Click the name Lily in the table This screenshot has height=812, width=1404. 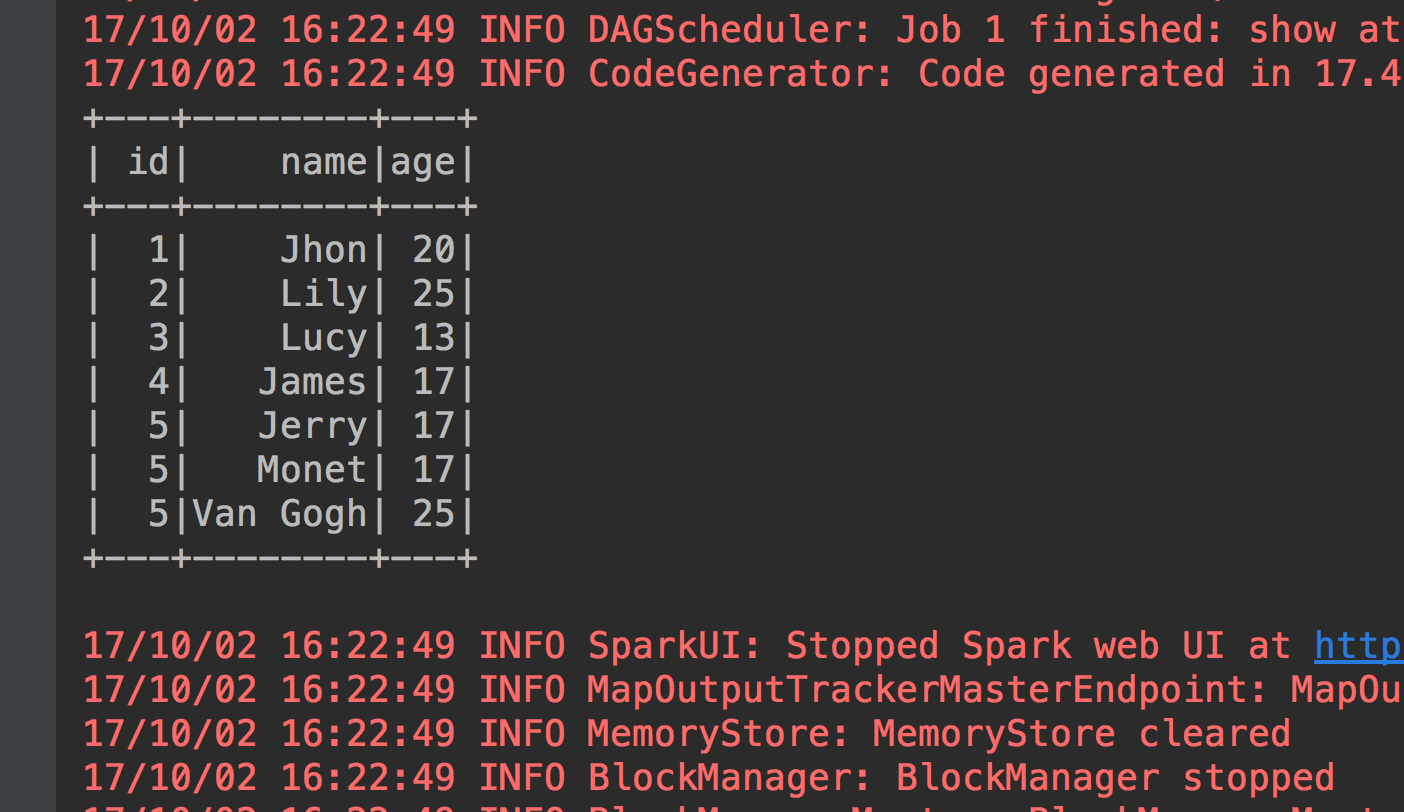click(x=324, y=294)
